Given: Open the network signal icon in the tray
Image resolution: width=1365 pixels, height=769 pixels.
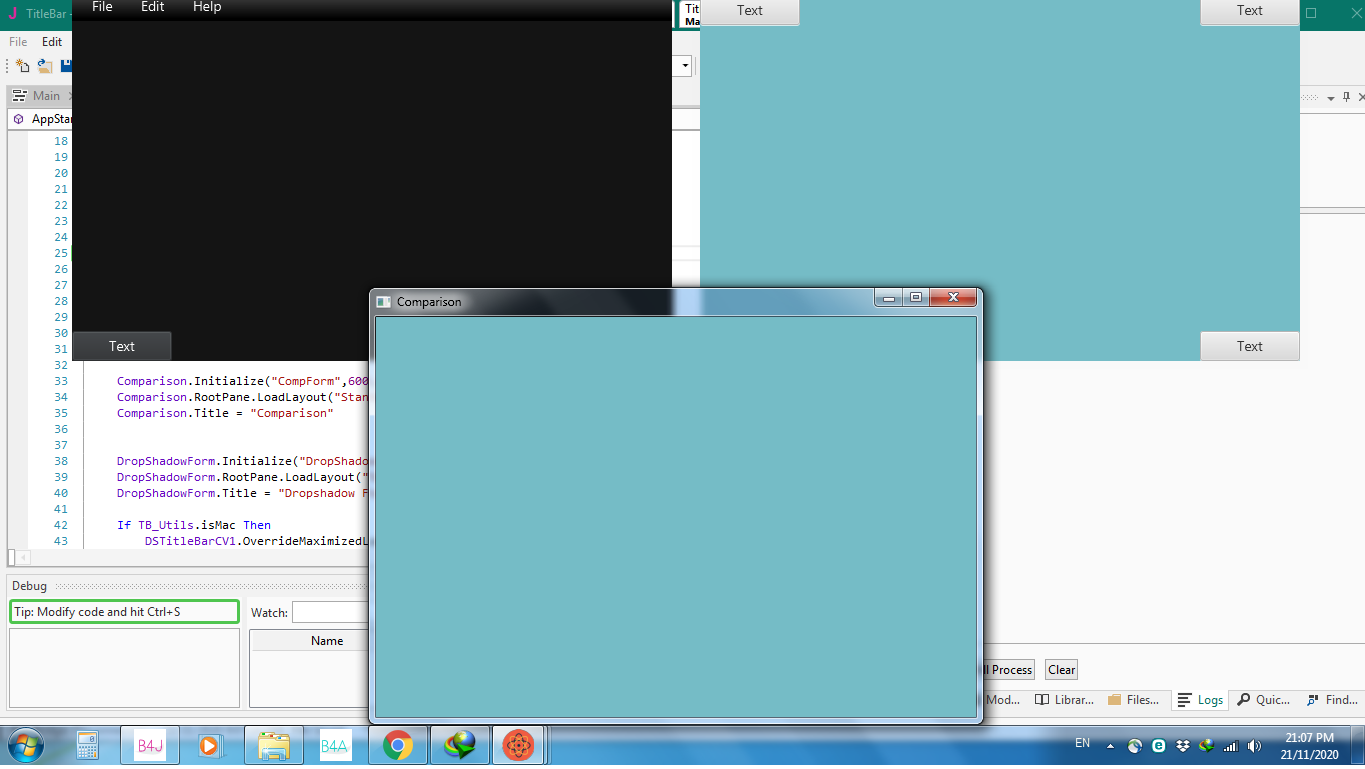Looking at the screenshot, I should [x=1231, y=746].
